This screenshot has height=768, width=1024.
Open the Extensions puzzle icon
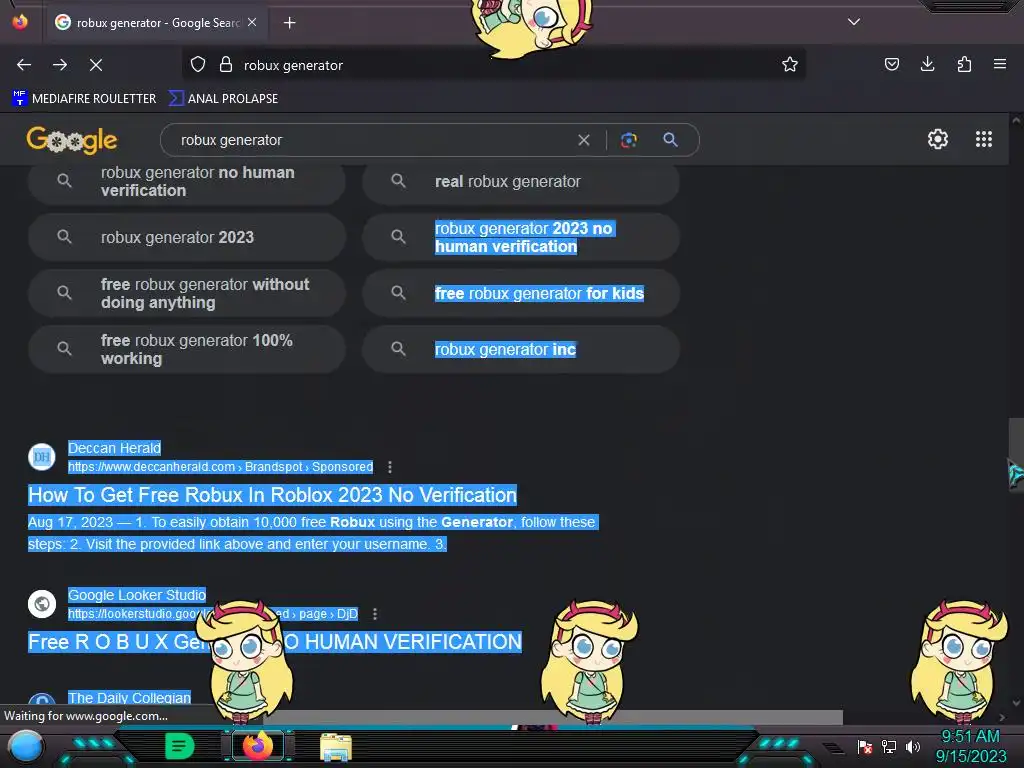[964, 65]
